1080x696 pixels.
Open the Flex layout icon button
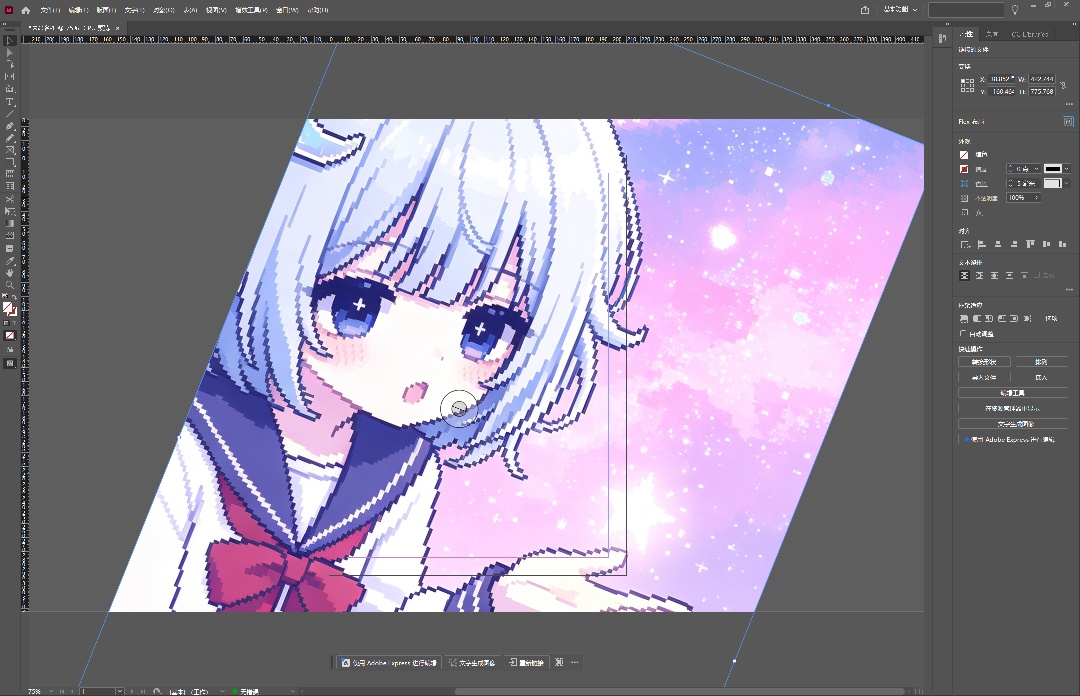[x=1068, y=121]
